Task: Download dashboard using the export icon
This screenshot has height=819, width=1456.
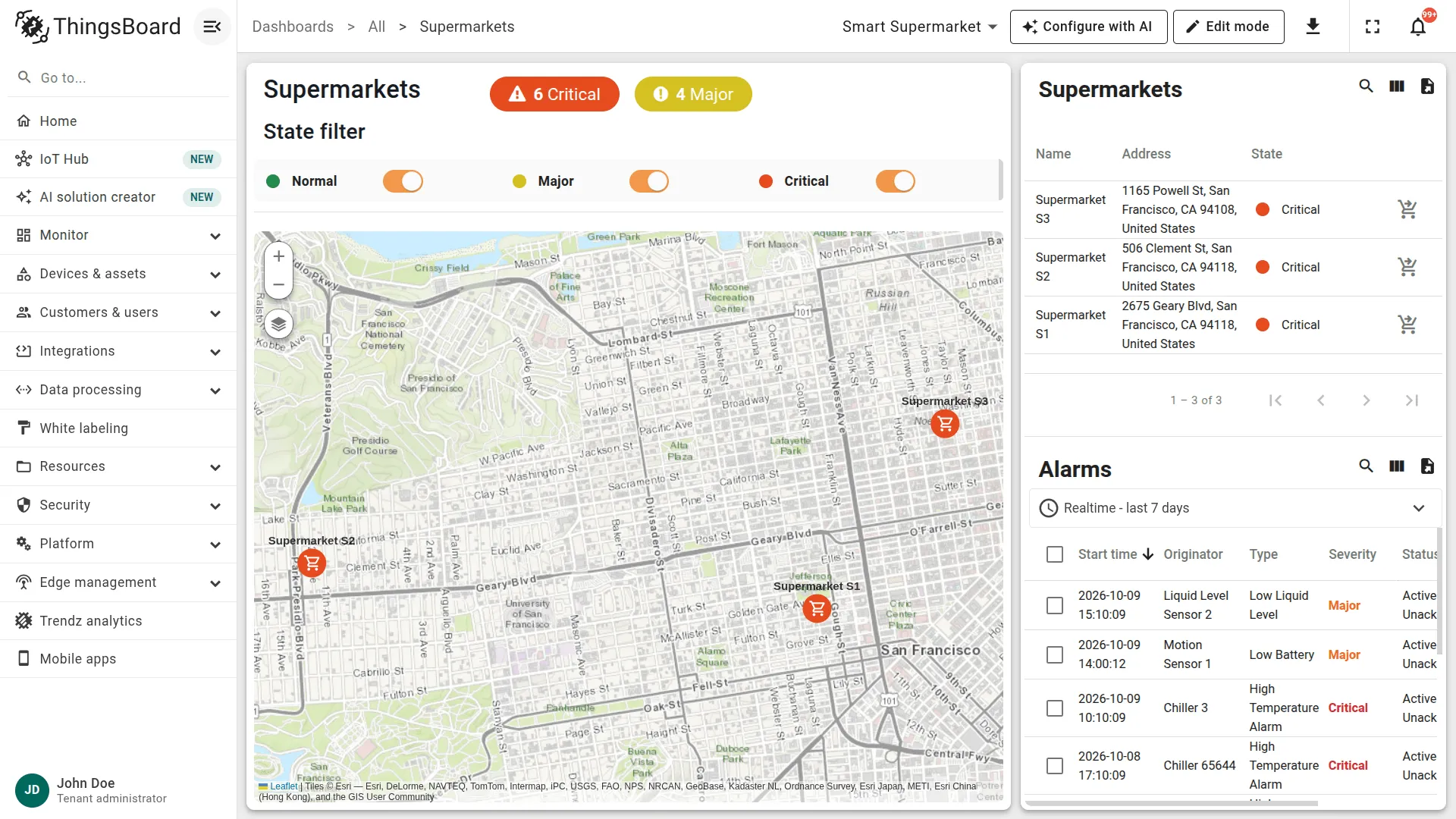Action: tap(1313, 27)
